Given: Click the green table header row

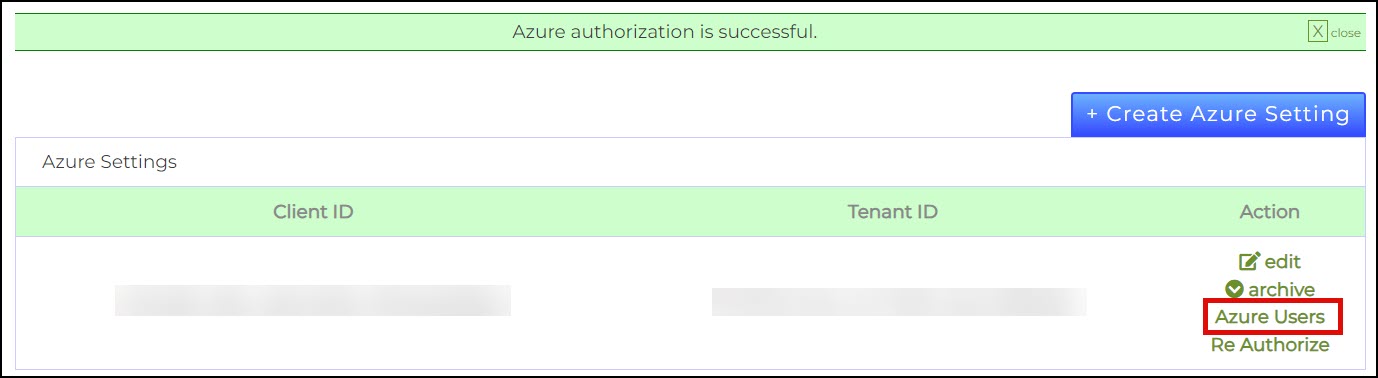Looking at the screenshot, I should (690, 212).
